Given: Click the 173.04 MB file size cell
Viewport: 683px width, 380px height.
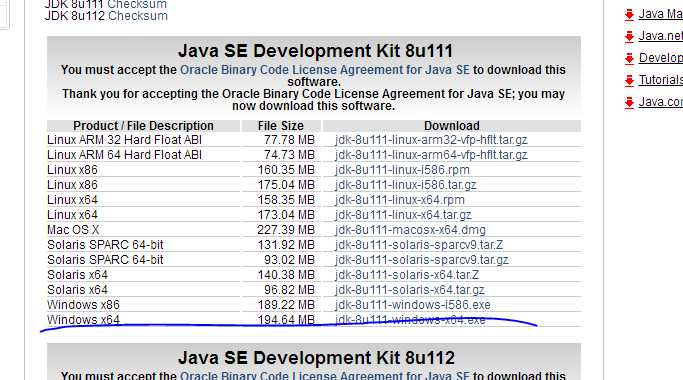Looking at the screenshot, I should pos(286,215).
